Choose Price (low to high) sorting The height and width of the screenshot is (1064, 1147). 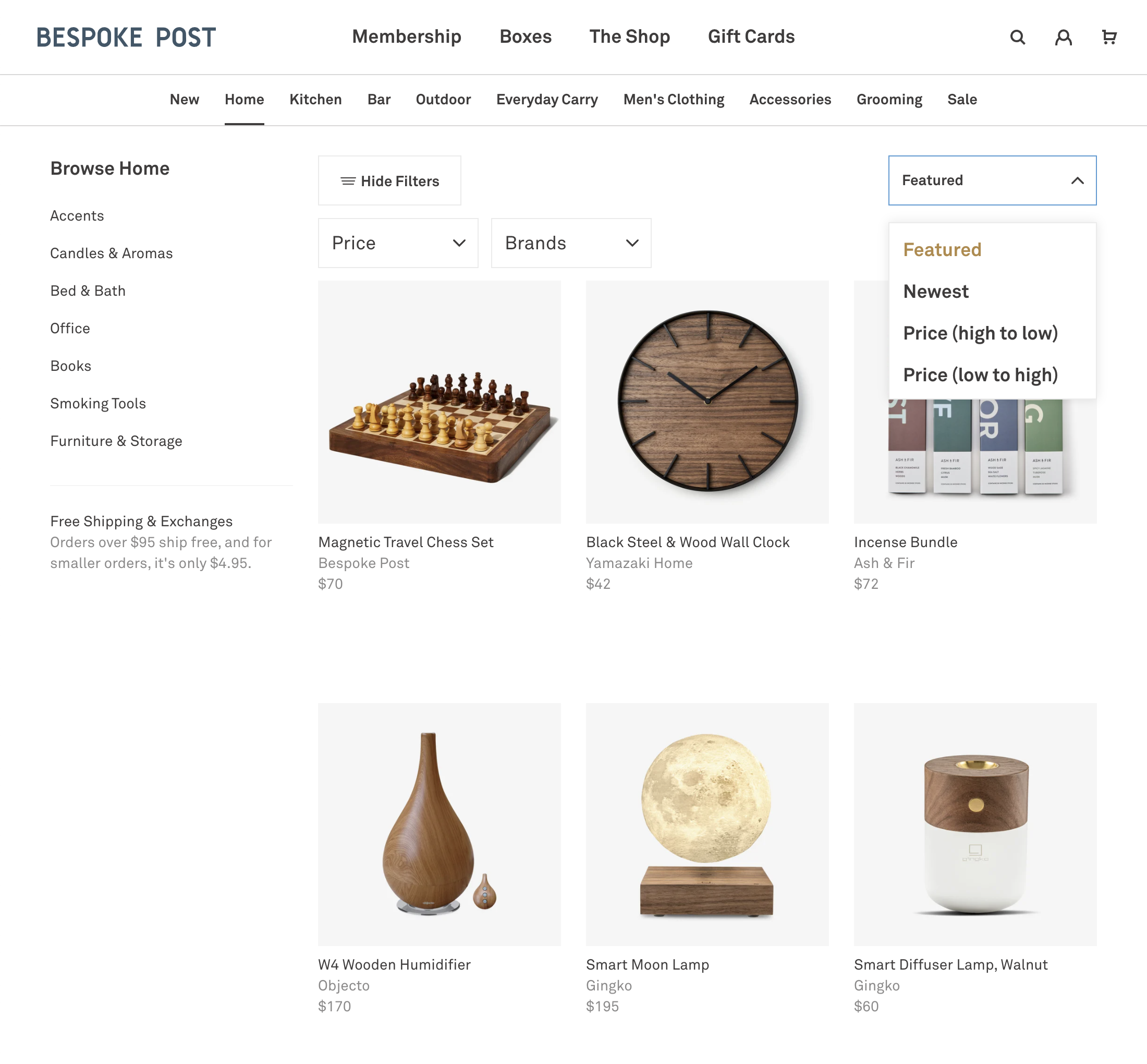[x=981, y=374]
